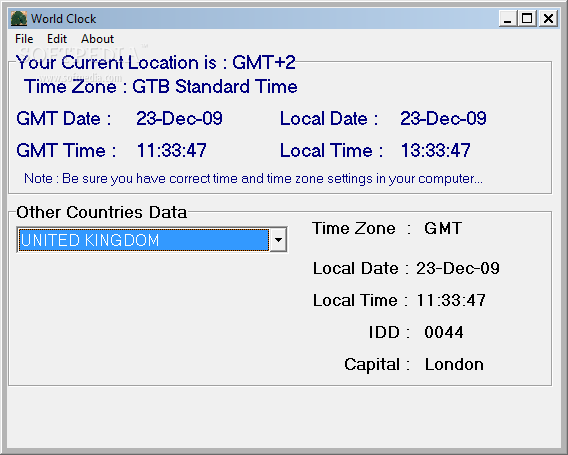The image size is (568, 455).
Task: Open the About menu
Action: (97, 39)
